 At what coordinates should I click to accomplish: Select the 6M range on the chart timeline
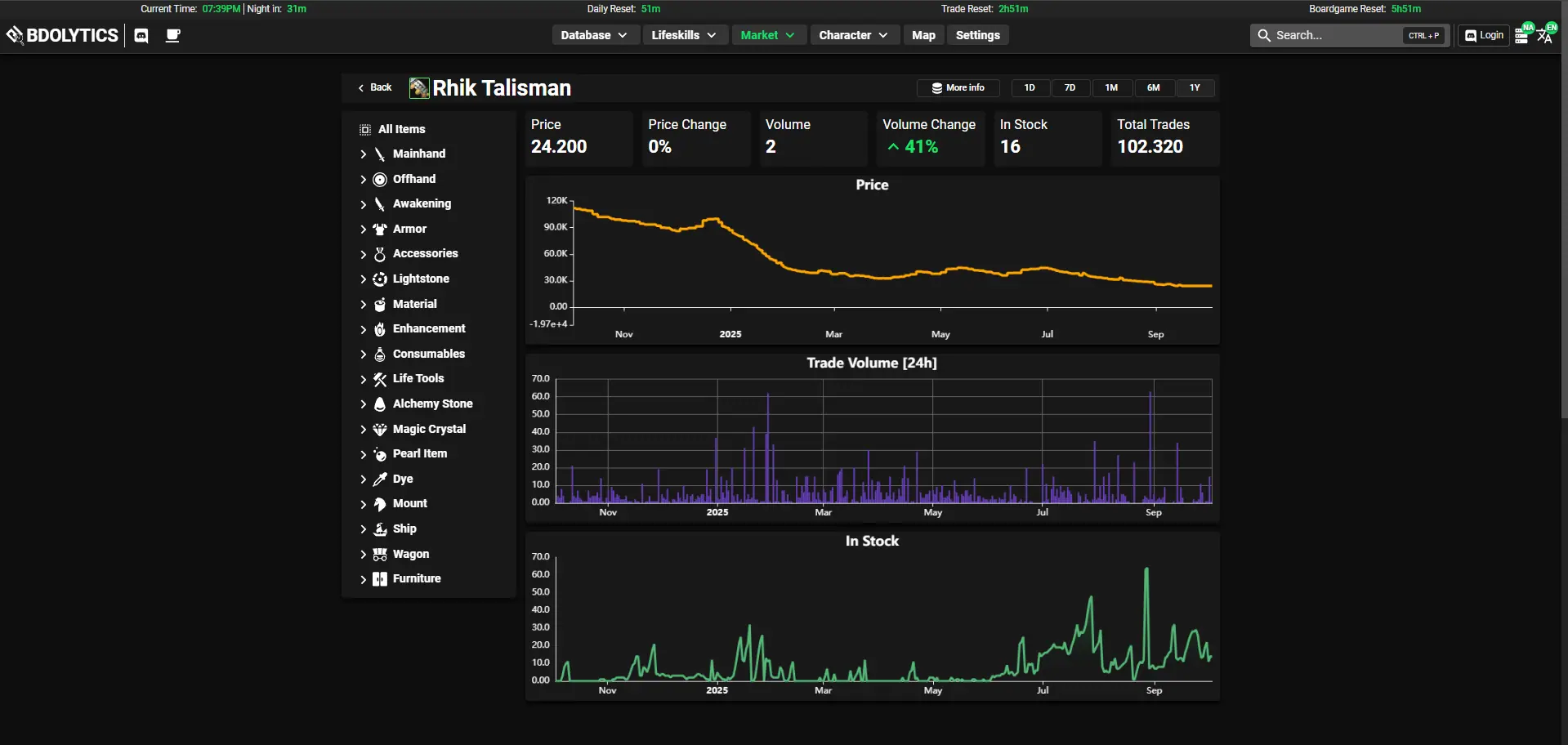pos(1153,87)
